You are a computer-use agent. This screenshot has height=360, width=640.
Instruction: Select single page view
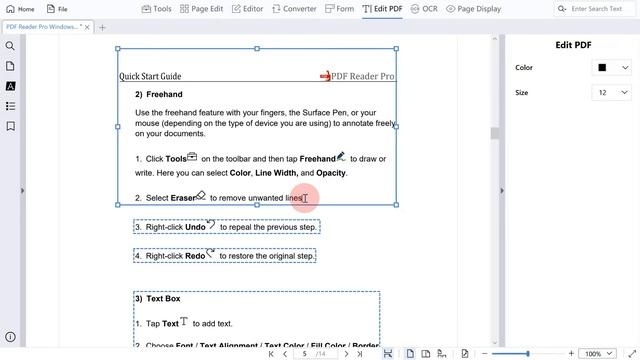(x=410, y=354)
